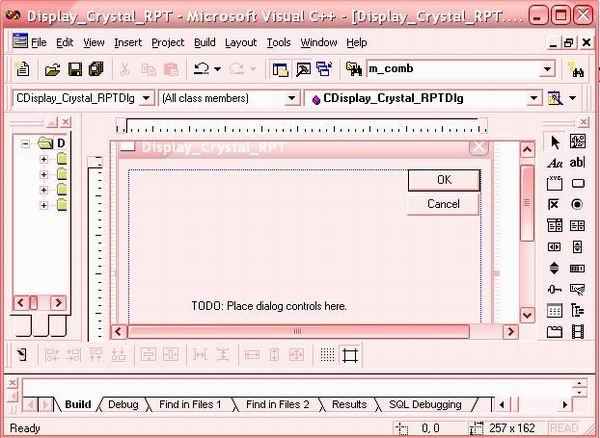Choose the Slider control tool

click(x=554, y=289)
